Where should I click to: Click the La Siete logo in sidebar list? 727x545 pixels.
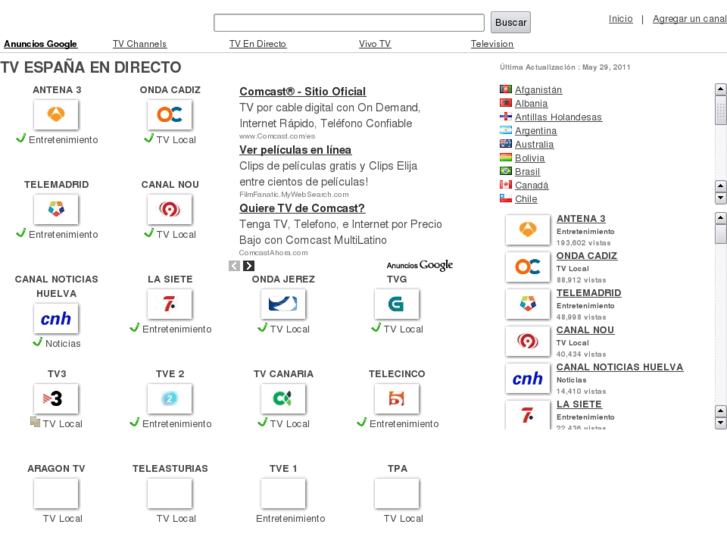[x=528, y=415]
